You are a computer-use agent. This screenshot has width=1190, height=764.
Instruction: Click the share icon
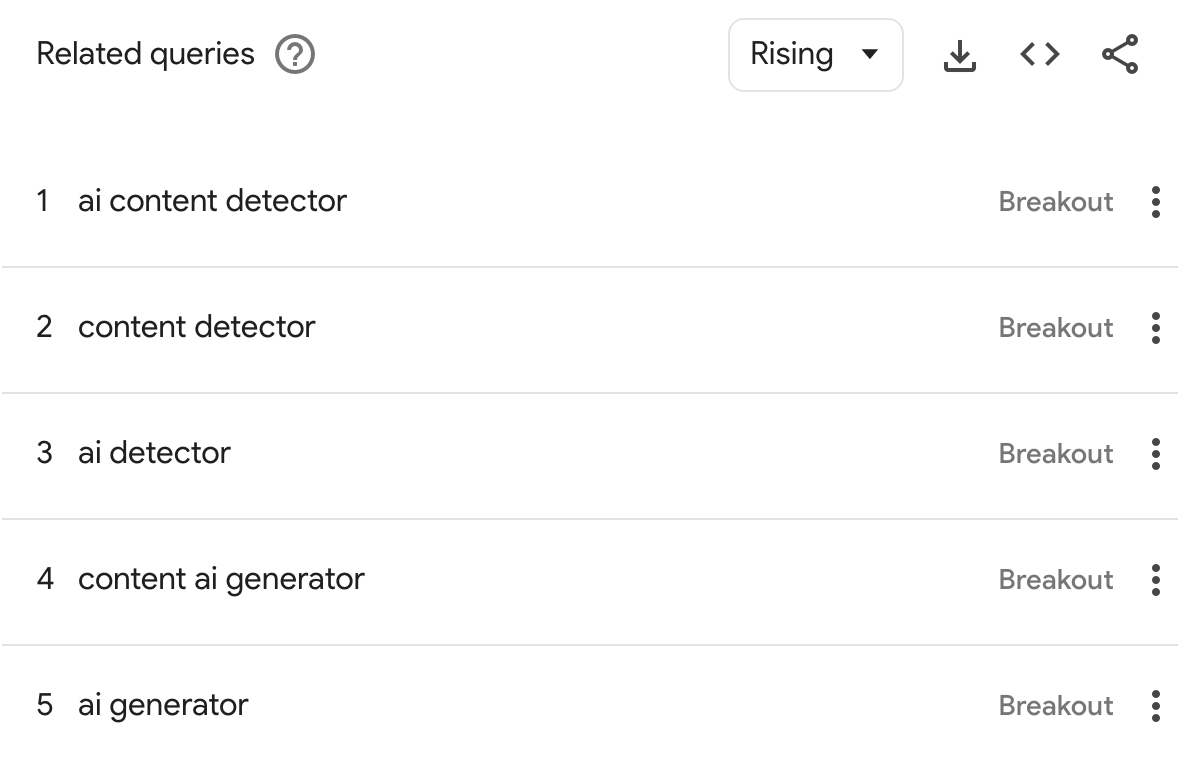[x=1120, y=55]
